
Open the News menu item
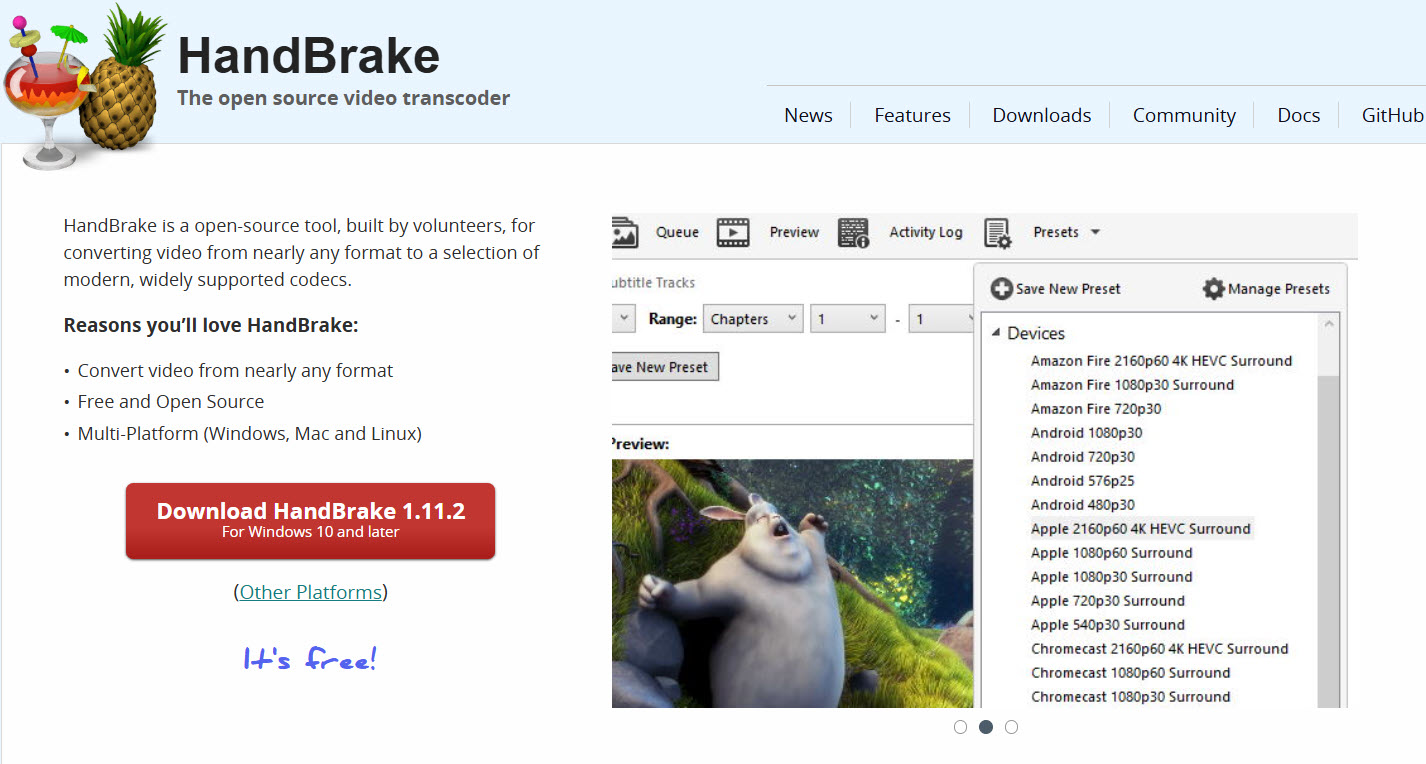(808, 115)
